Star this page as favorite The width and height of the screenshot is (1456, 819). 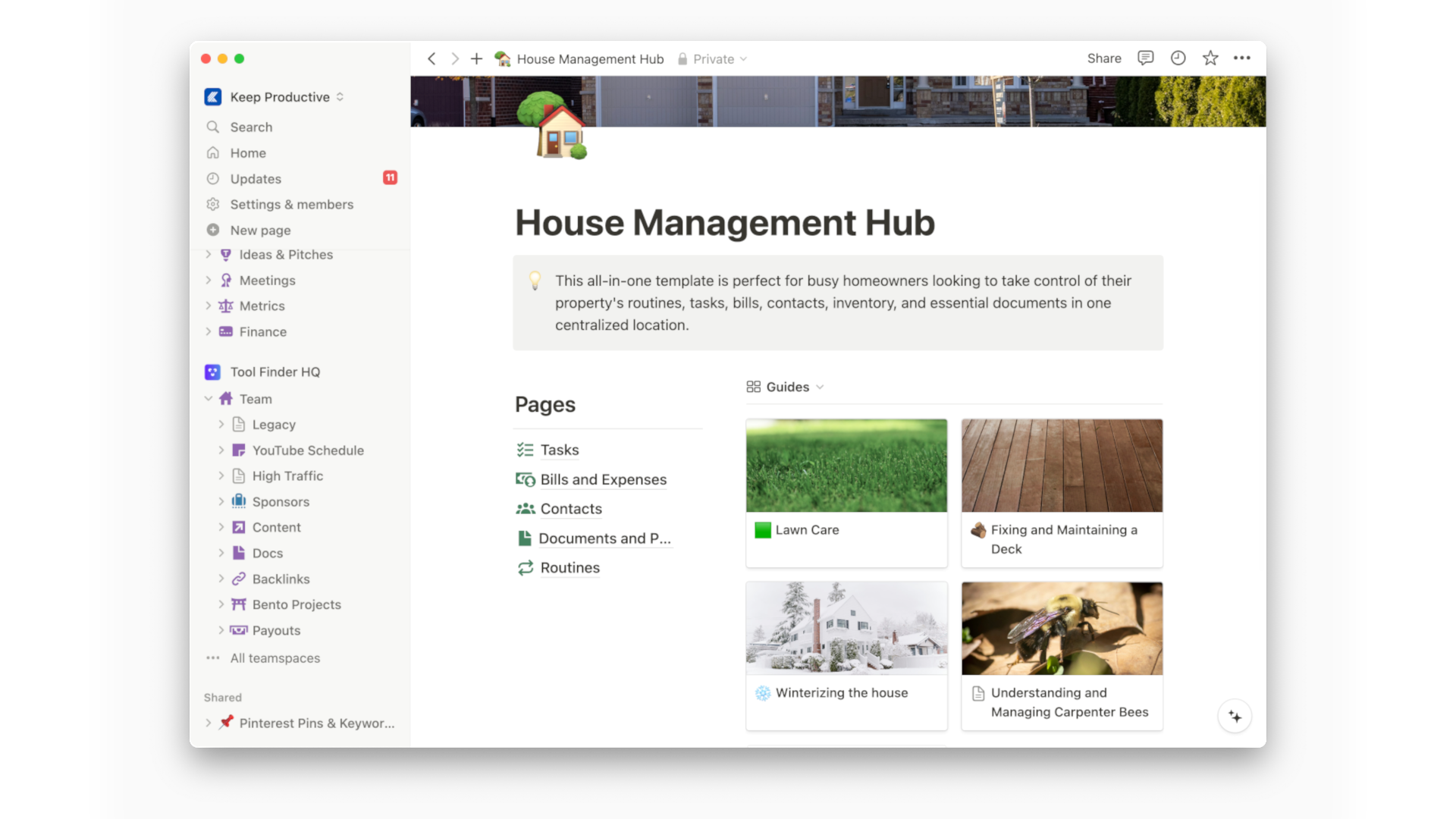pyautogui.click(x=1210, y=58)
